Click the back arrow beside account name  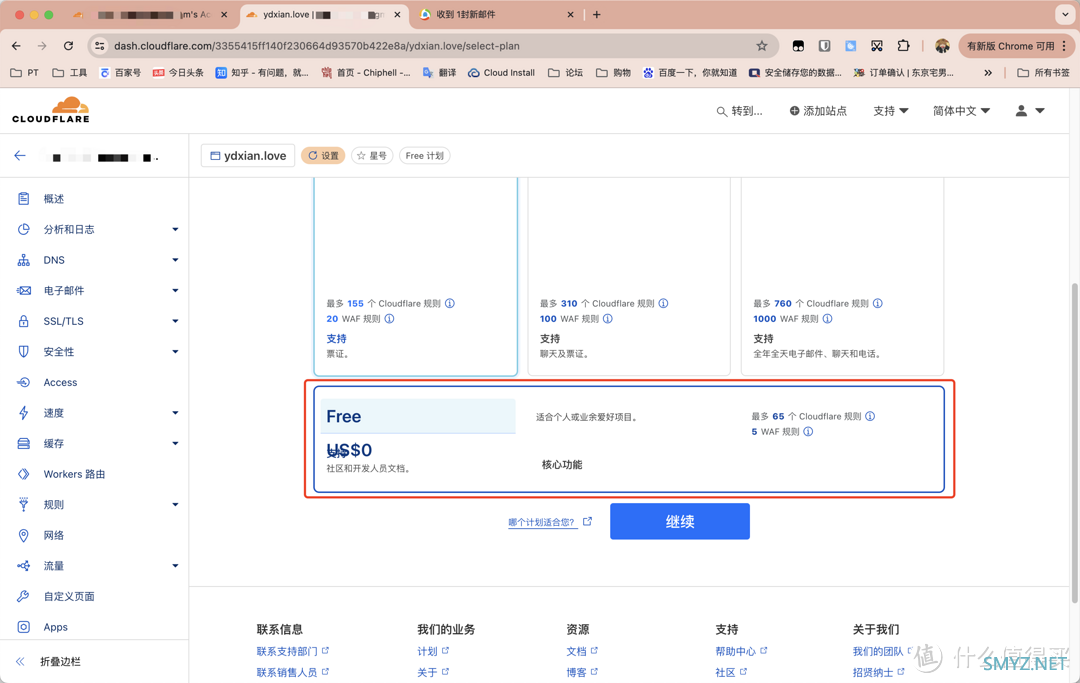(x=20, y=156)
